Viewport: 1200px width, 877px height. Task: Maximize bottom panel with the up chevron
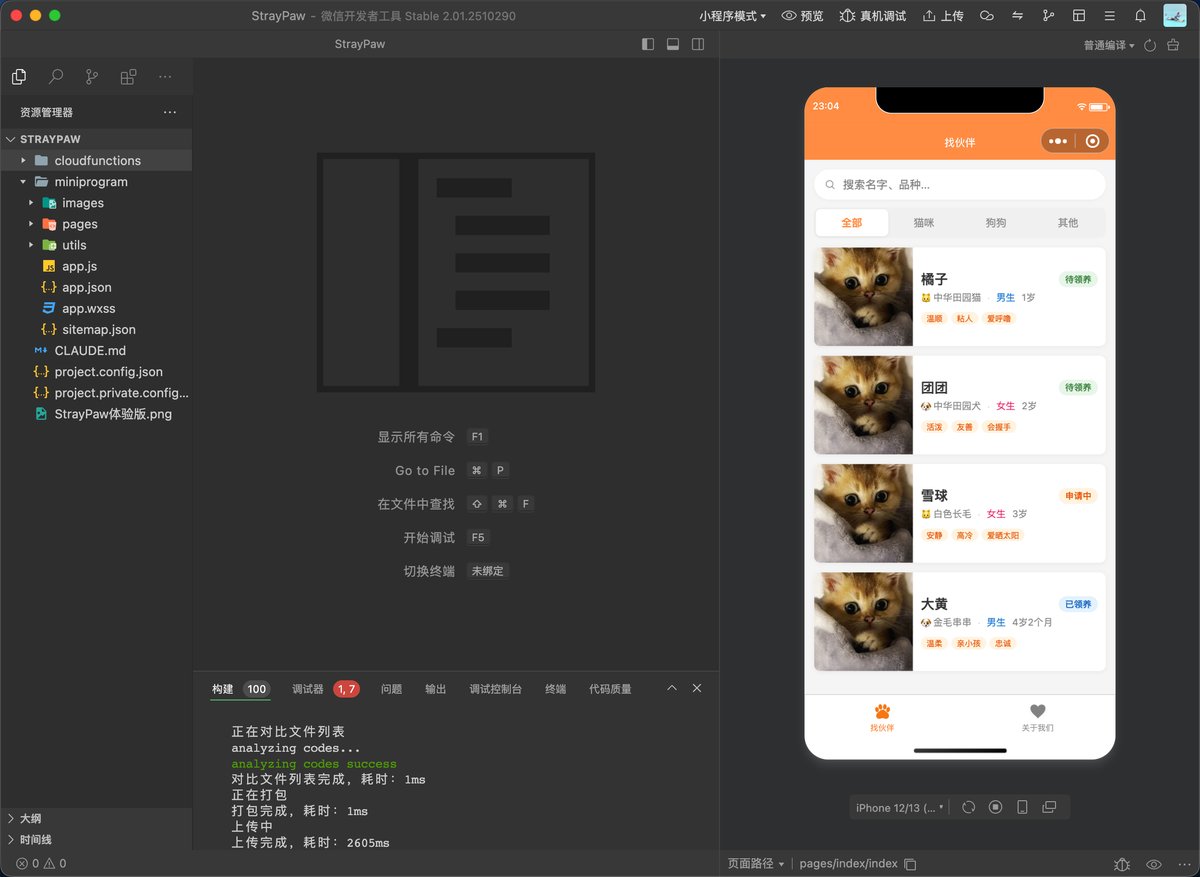tap(672, 688)
